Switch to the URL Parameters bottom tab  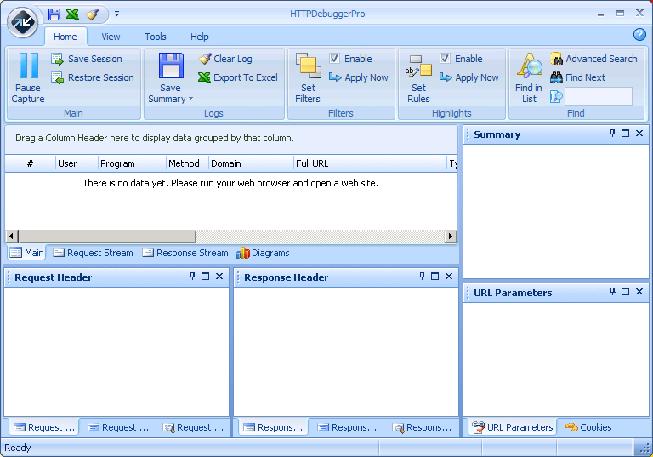512,427
